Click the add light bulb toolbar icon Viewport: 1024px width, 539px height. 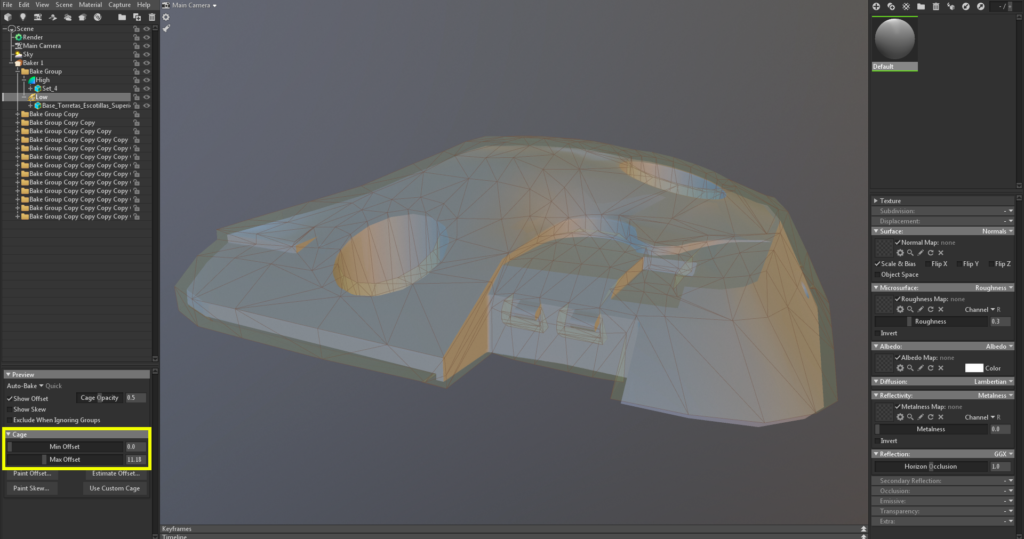point(23,17)
